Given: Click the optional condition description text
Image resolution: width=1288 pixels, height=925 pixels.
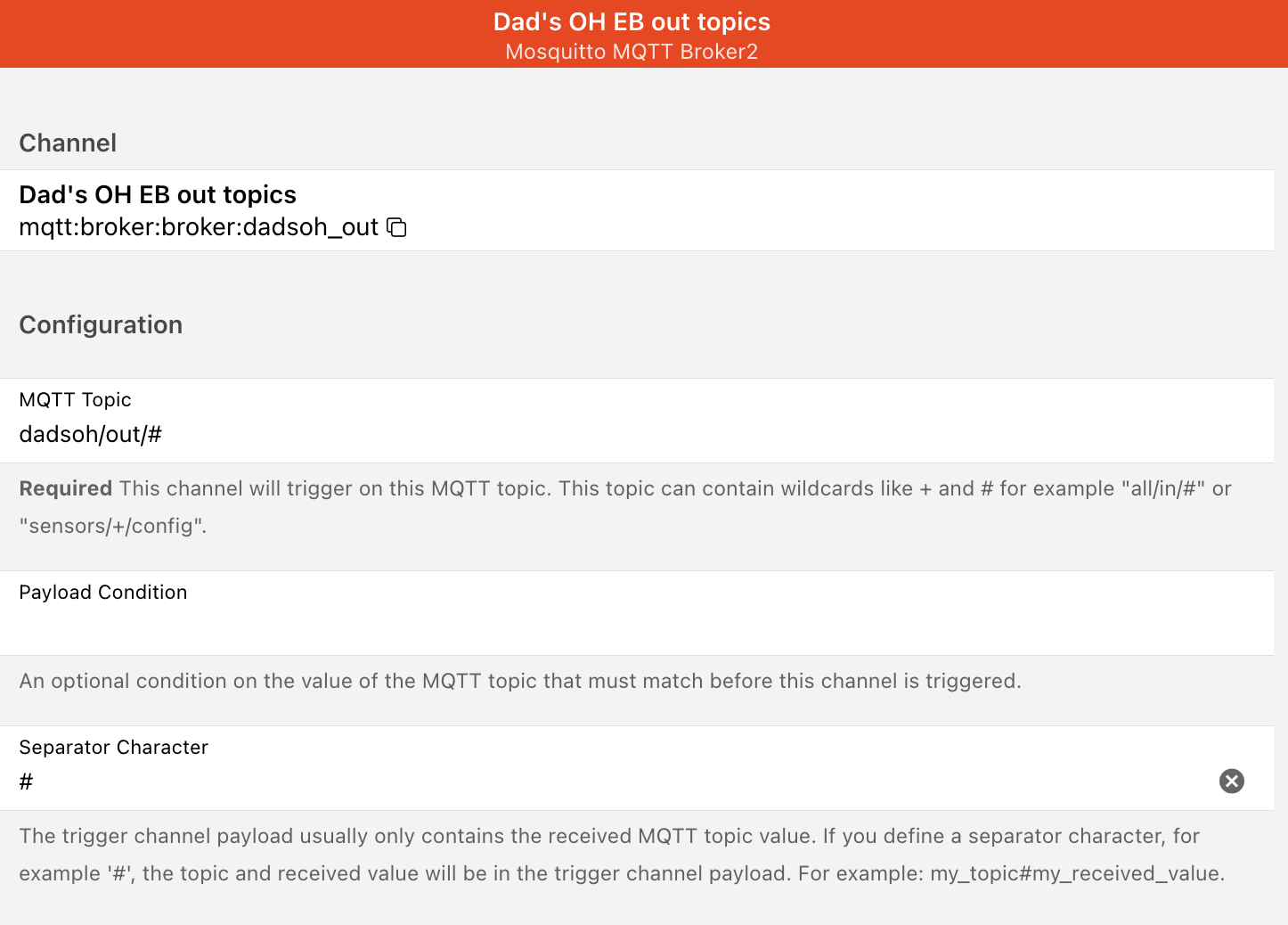Looking at the screenshot, I should [520, 681].
